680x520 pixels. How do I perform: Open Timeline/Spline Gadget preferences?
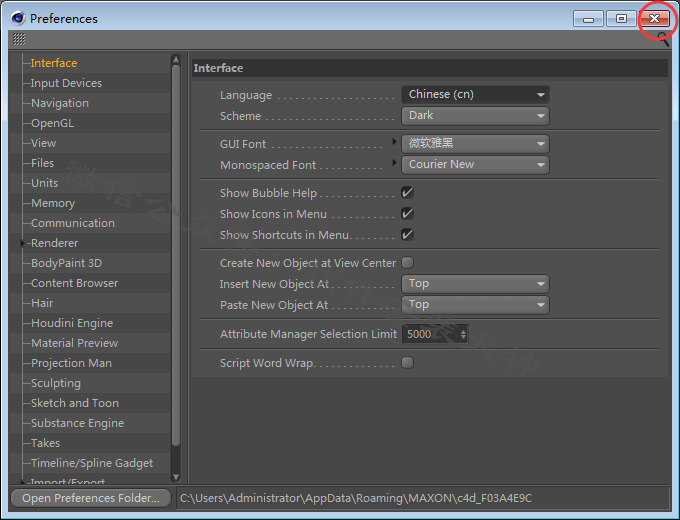click(92, 463)
